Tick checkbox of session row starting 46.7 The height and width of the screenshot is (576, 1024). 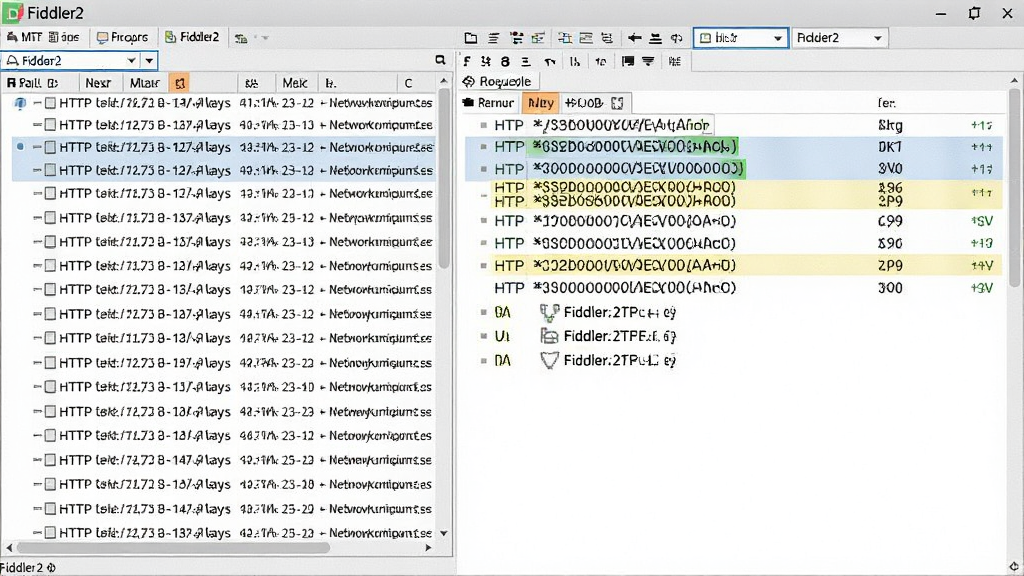click(x=50, y=436)
